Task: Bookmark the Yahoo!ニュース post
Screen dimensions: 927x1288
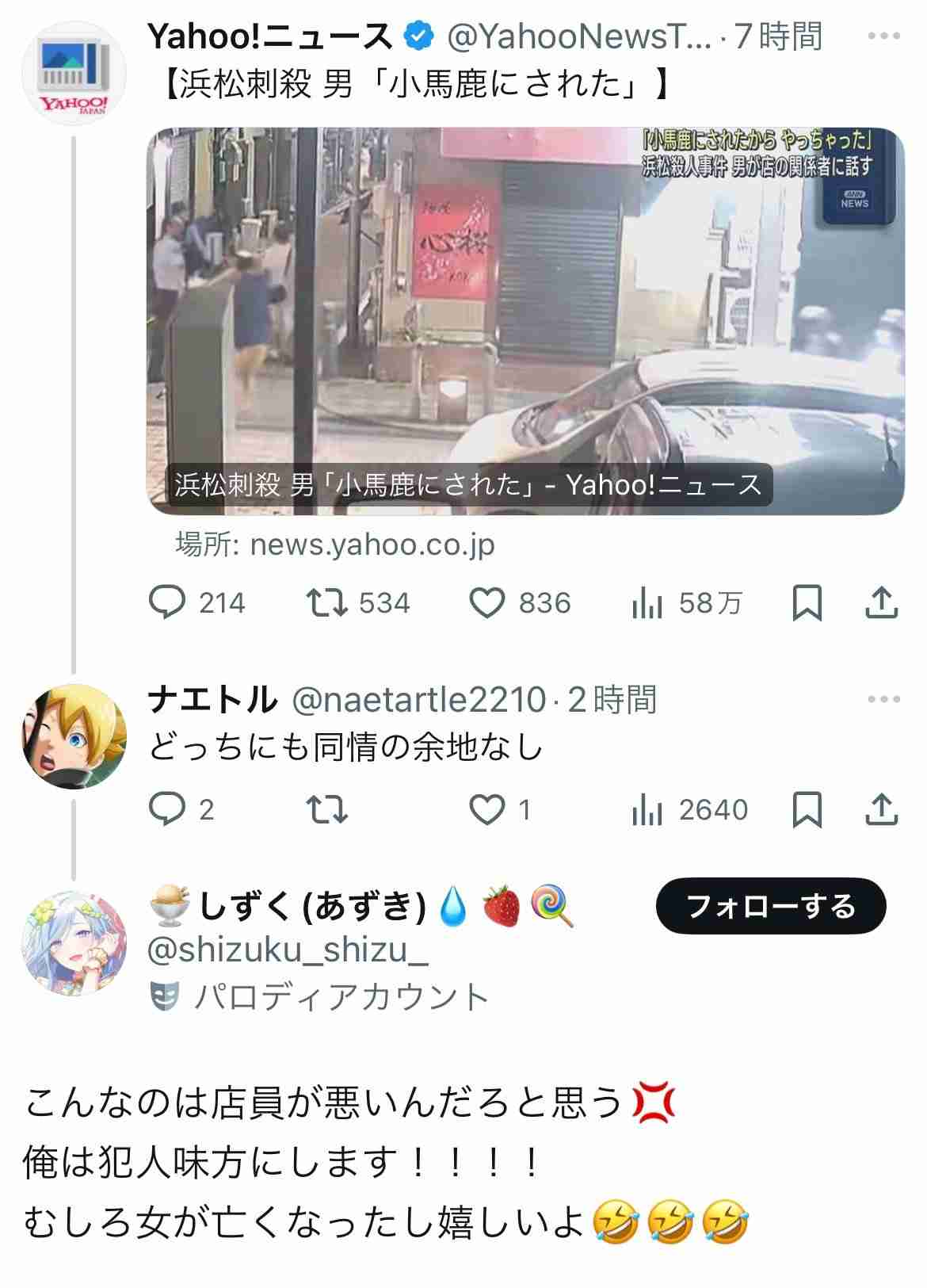Action: pyautogui.click(x=807, y=603)
